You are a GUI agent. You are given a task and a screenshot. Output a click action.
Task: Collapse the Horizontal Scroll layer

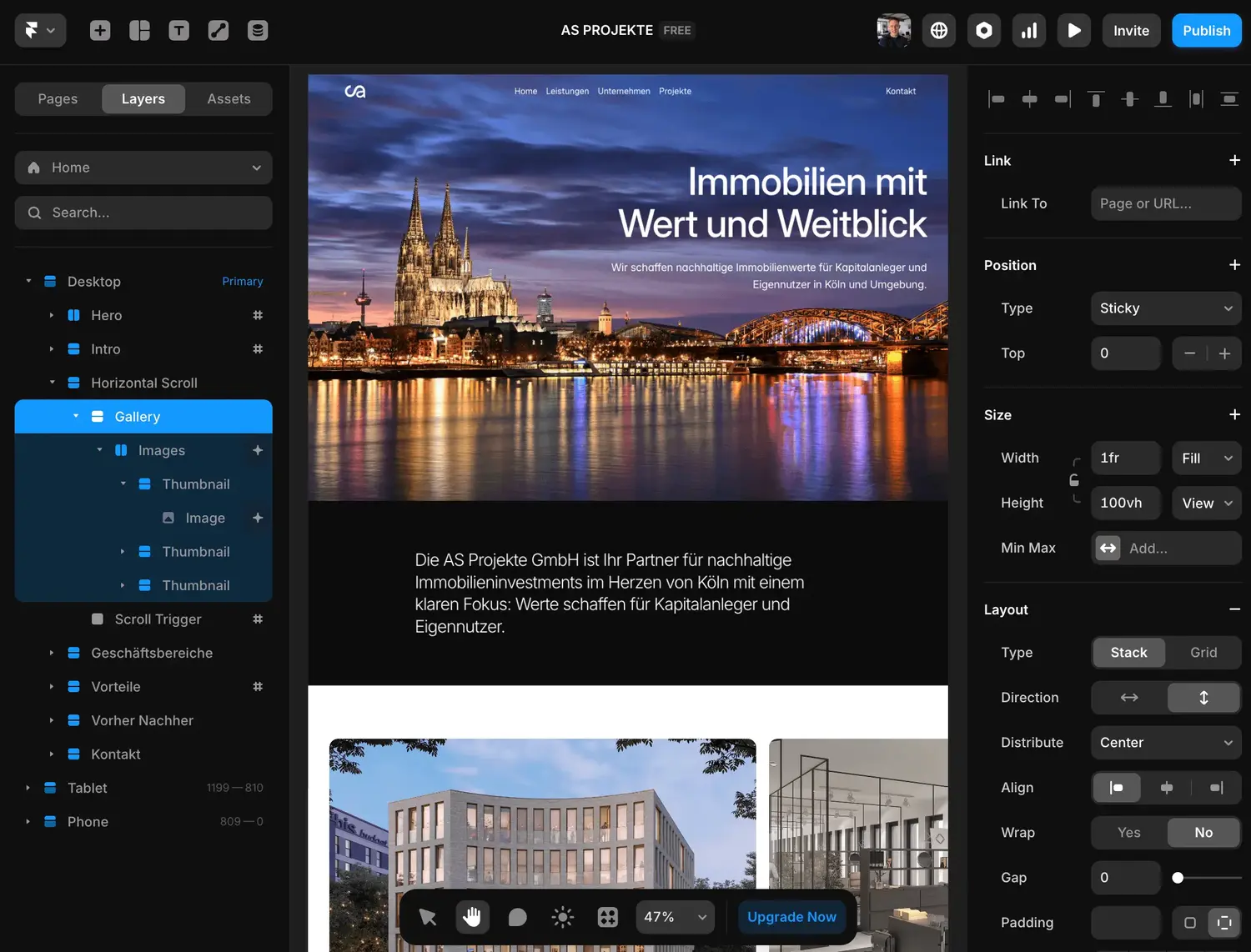[x=52, y=383]
